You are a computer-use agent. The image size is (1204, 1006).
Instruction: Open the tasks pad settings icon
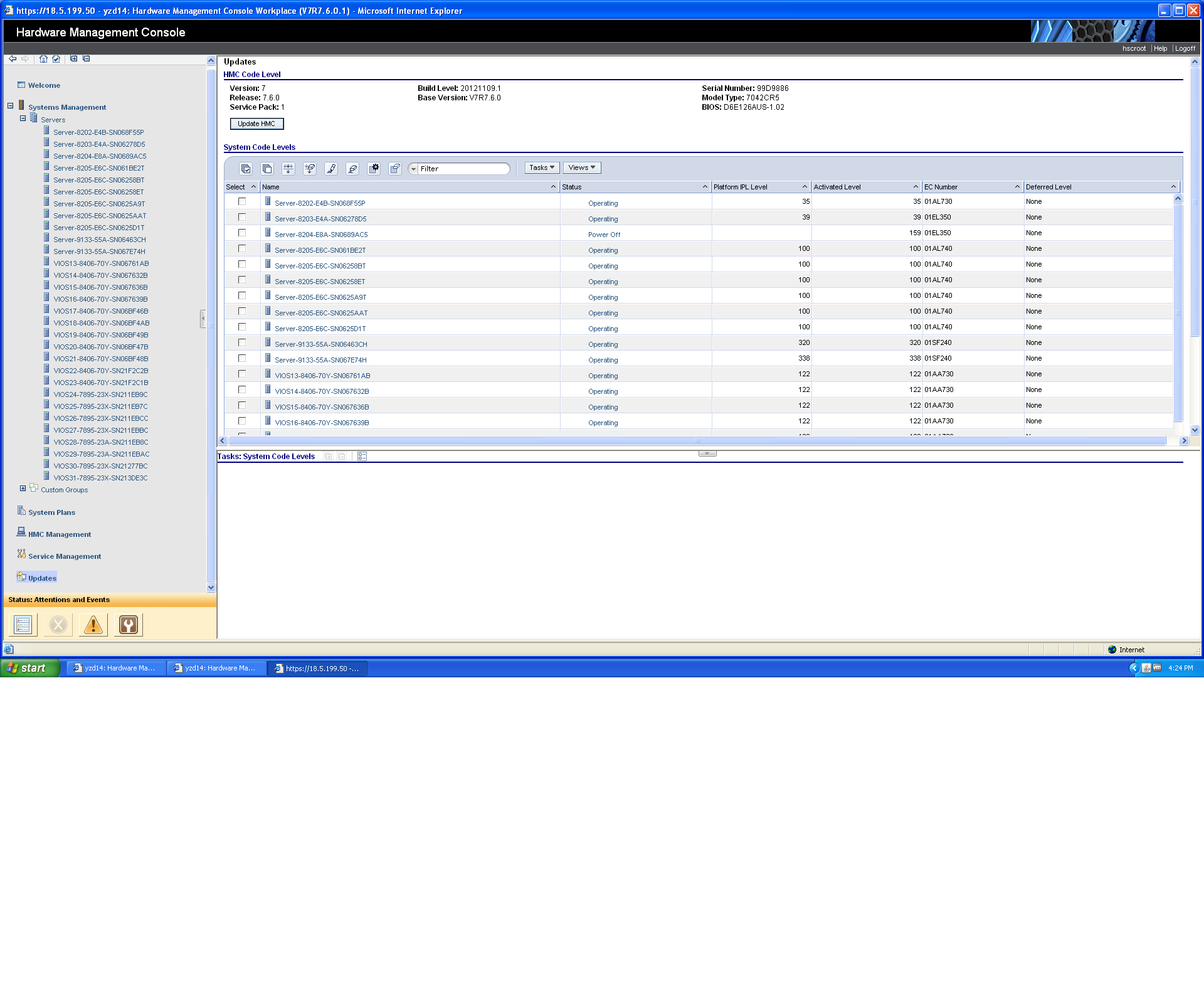point(362,457)
